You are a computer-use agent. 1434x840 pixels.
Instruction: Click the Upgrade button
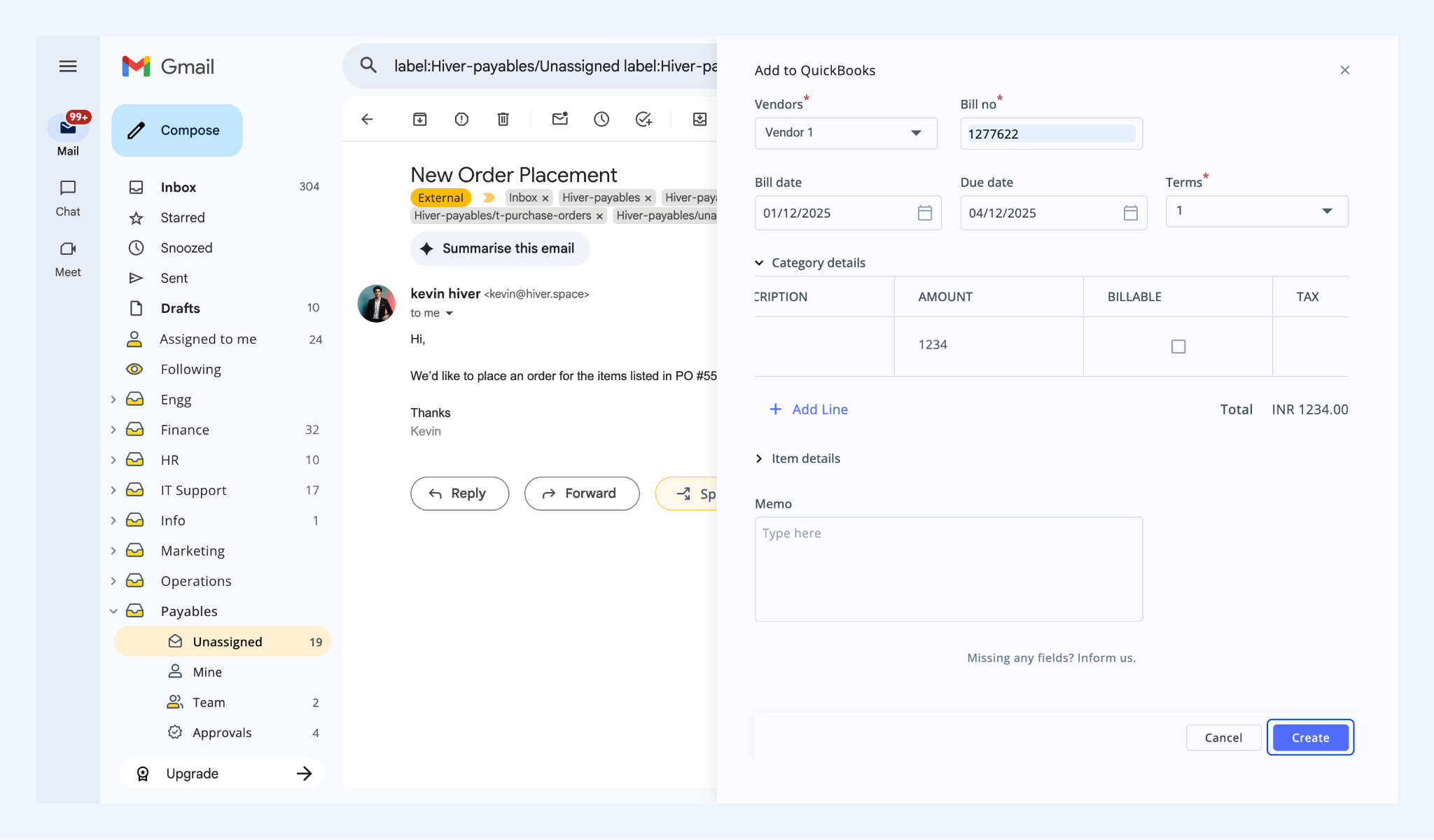click(x=221, y=773)
